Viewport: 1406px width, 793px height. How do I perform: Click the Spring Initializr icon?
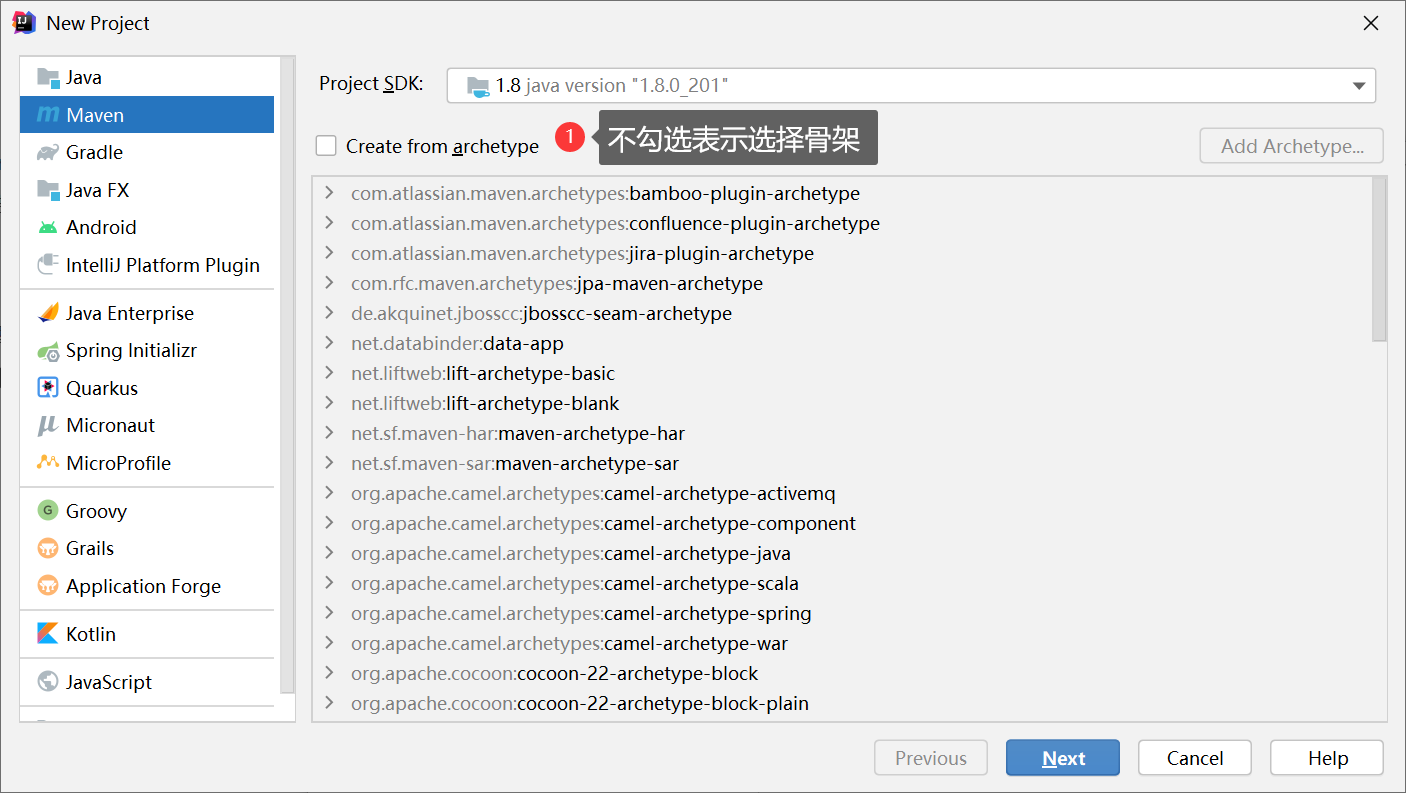[x=48, y=351]
